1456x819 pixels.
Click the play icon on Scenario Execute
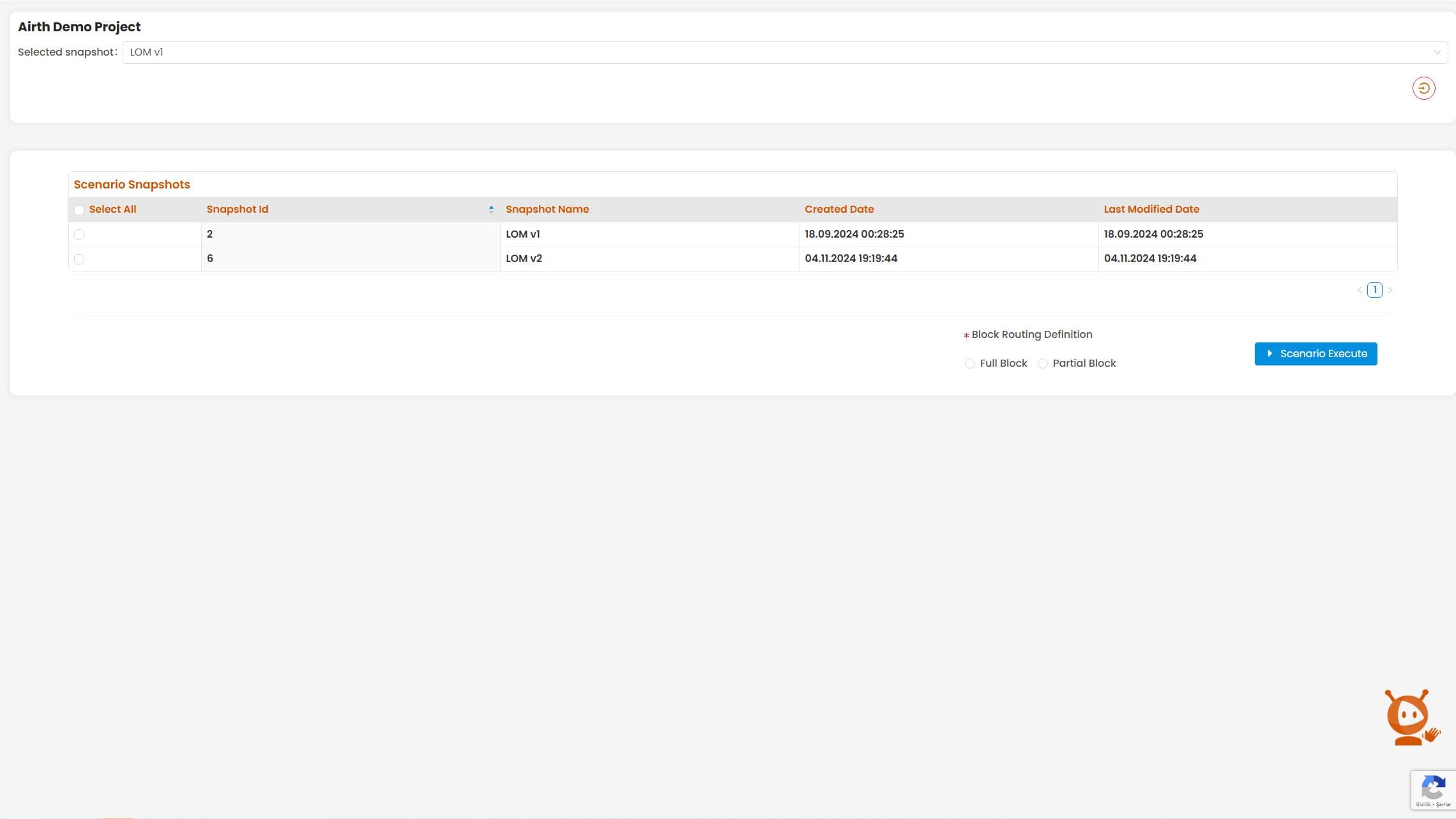1270,354
